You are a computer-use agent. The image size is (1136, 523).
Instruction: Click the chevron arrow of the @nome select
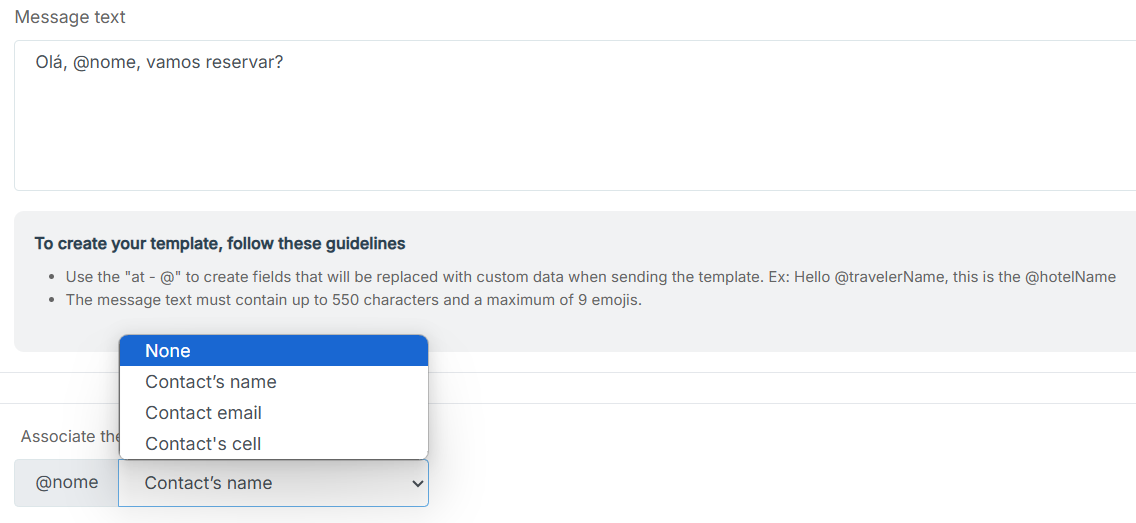pyautogui.click(x=417, y=483)
